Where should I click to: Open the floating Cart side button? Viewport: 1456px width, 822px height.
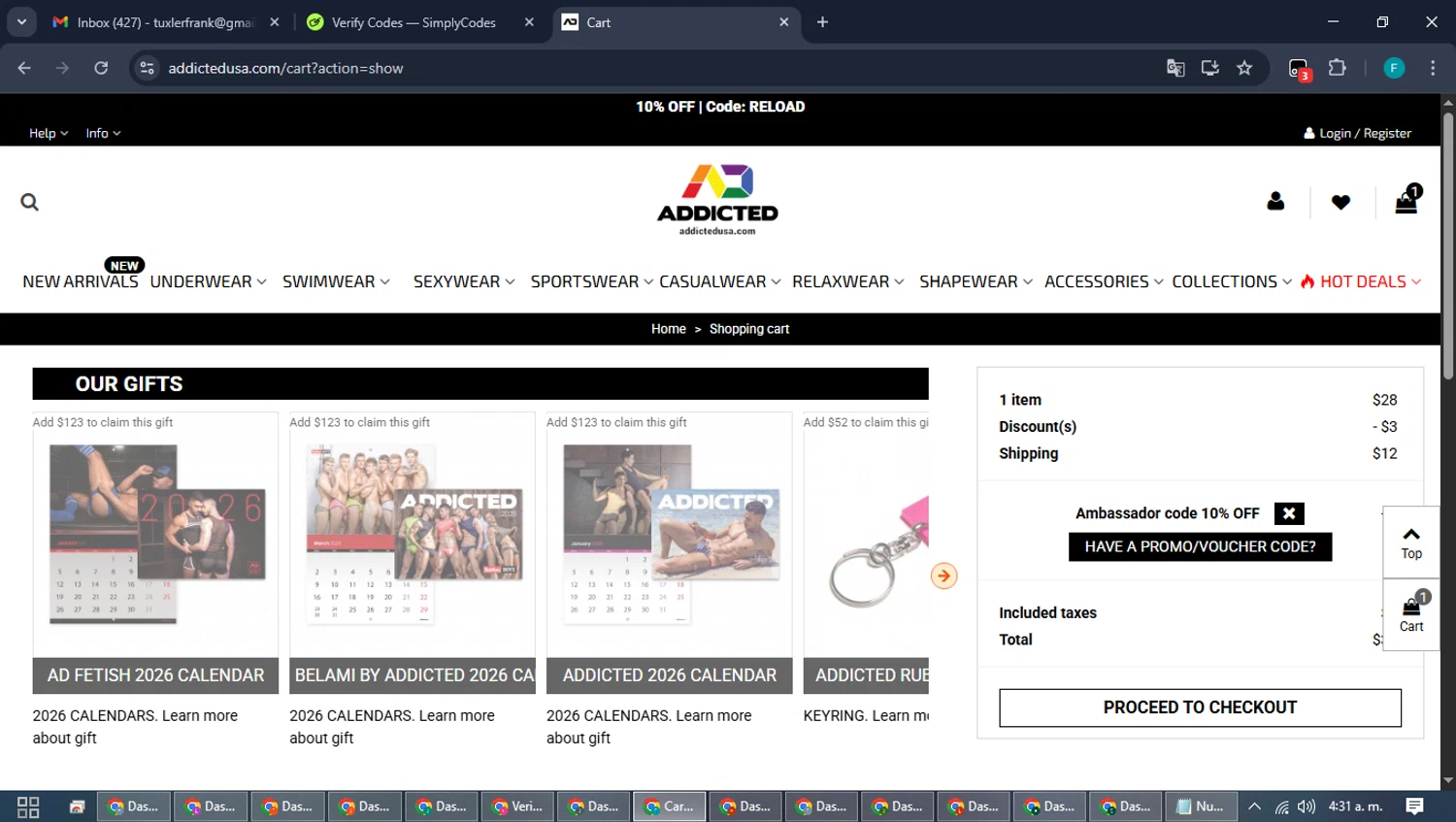(x=1411, y=614)
